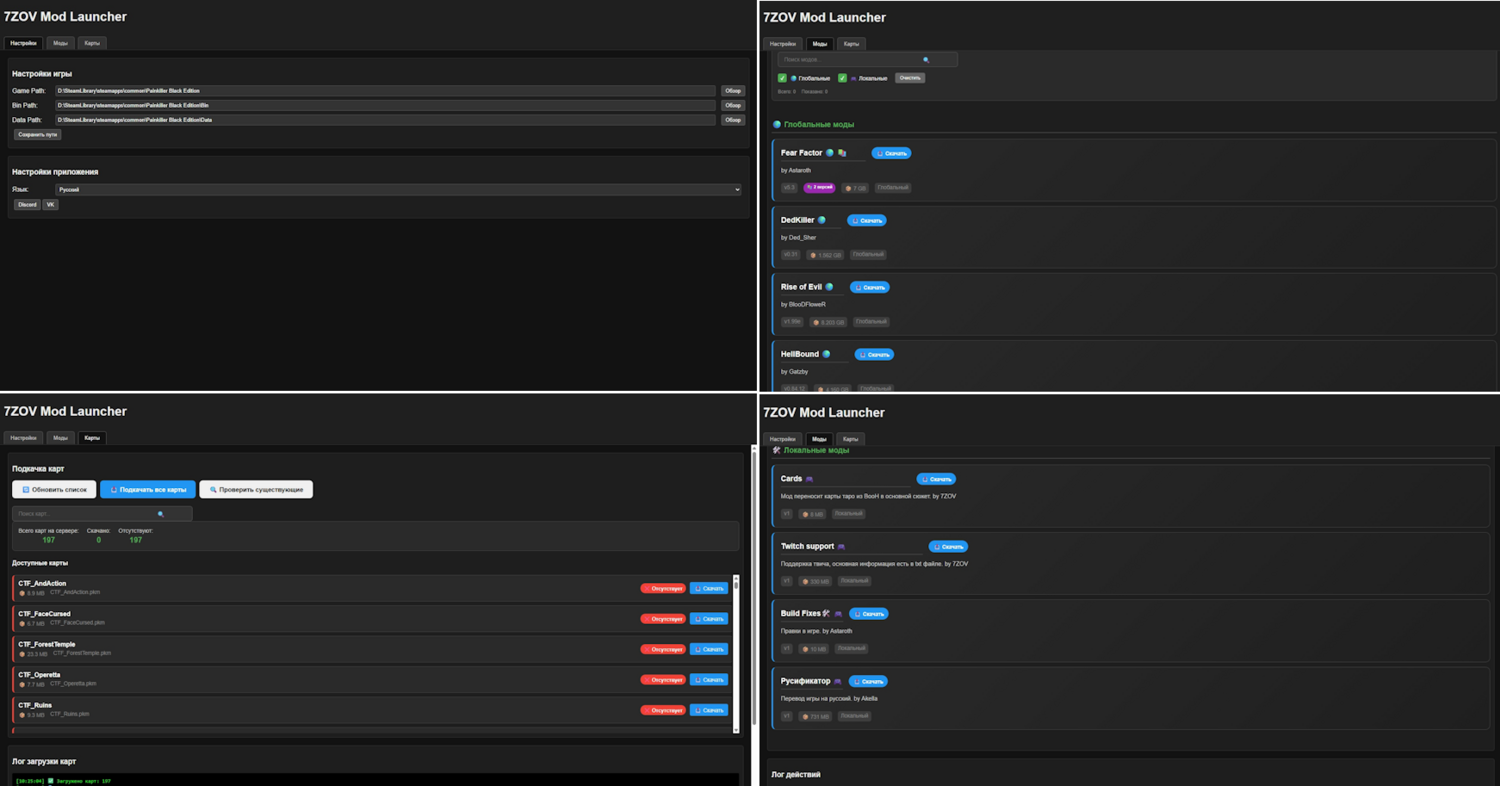Click the gamepad icon next to Русификатор

838,682
